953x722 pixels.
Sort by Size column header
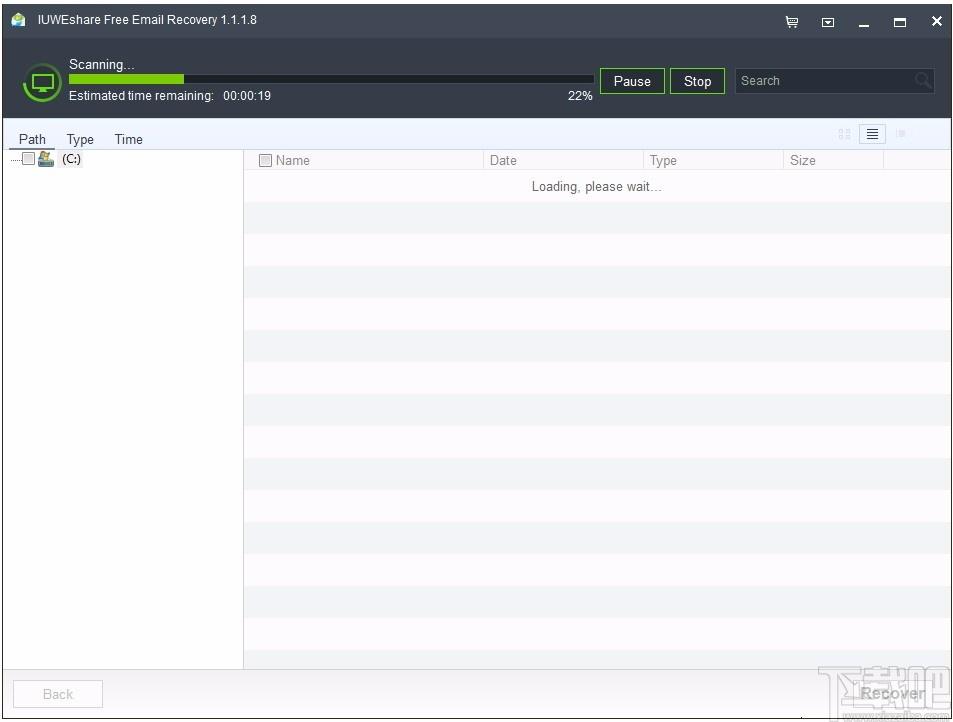pos(833,160)
